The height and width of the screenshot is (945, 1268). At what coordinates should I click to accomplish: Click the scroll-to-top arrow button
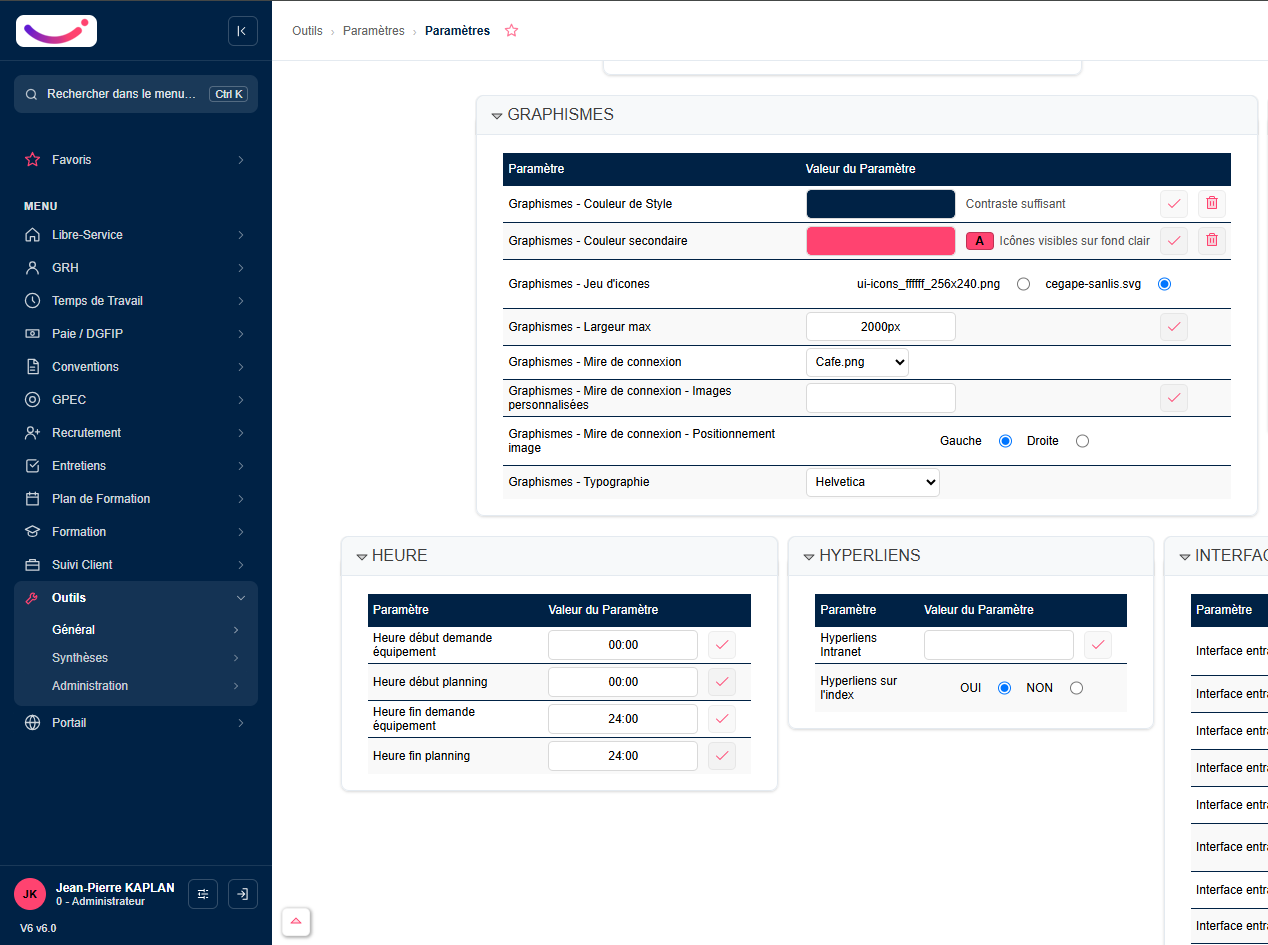[x=296, y=921]
